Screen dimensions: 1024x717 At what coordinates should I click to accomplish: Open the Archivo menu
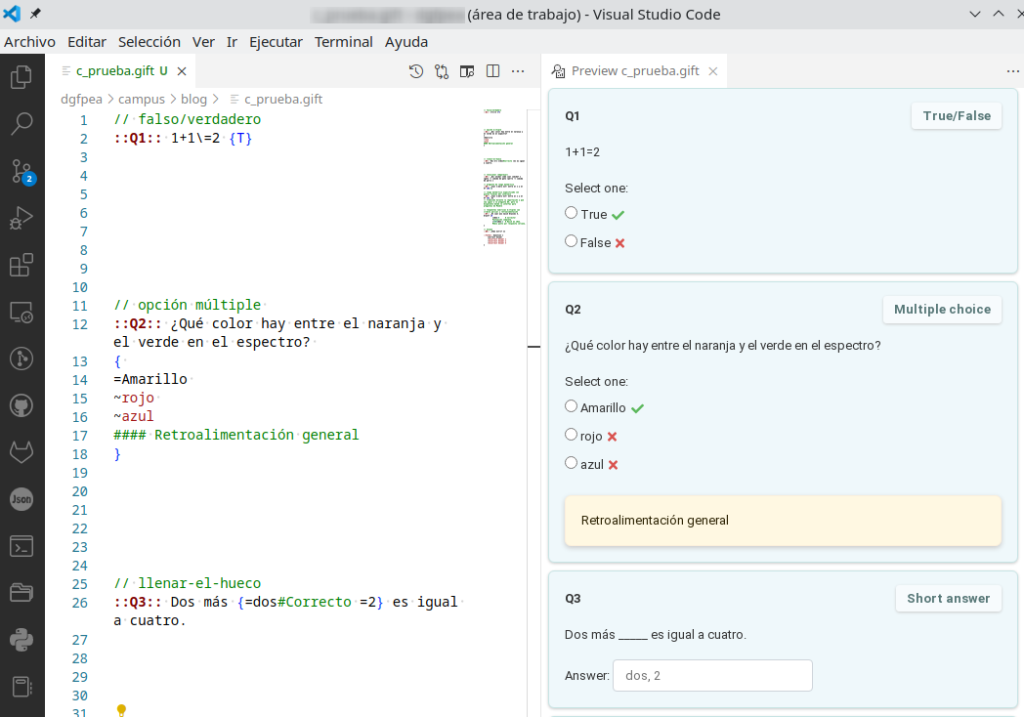(30, 42)
